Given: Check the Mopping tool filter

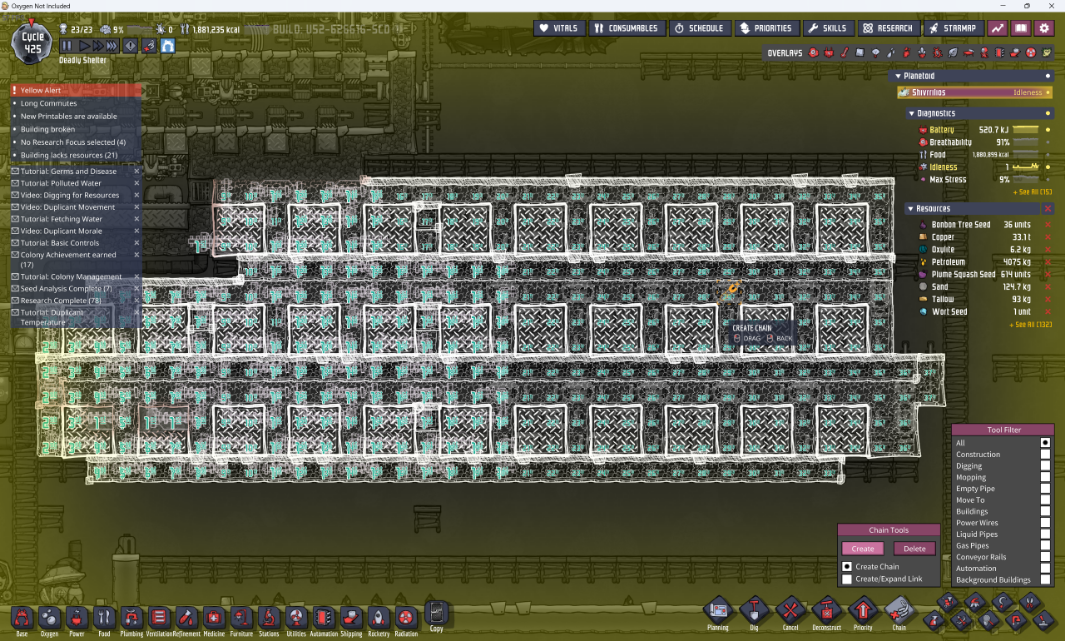Looking at the screenshot, I should (x=1045, y=477).
